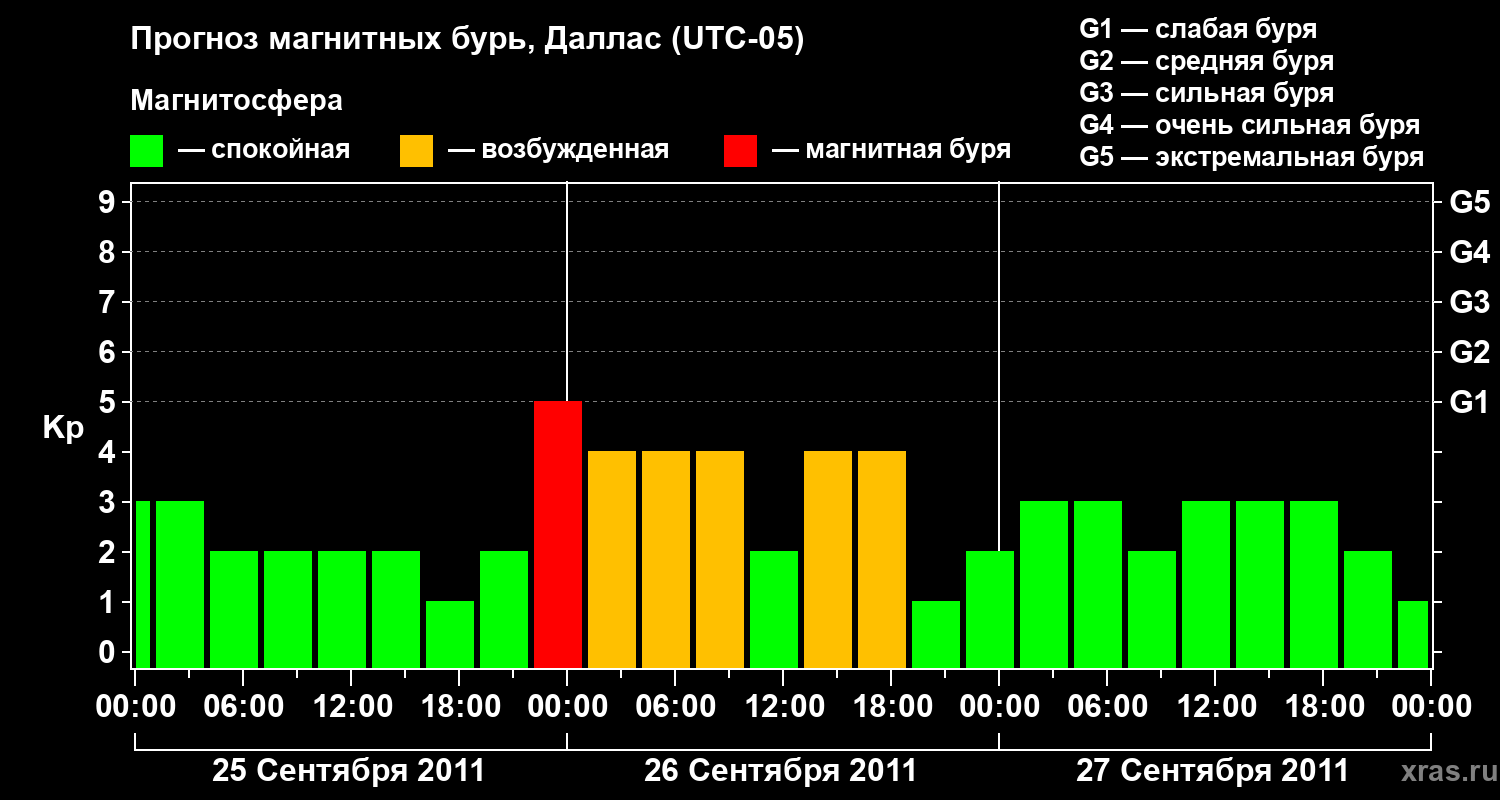
Task: Click the 'G5 — экстремальная буря' legend line
Action: [1251, 157]
